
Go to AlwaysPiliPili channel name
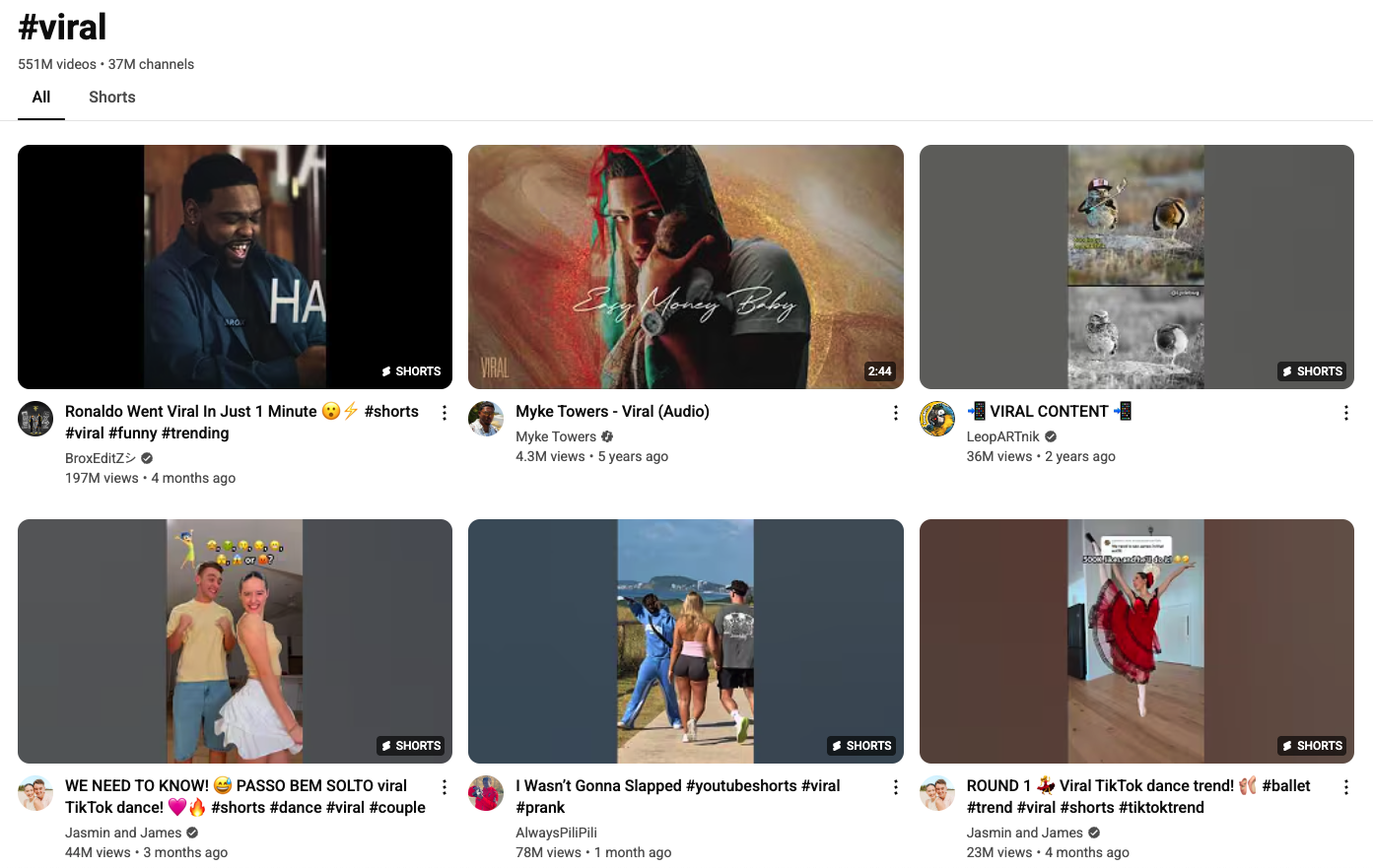pyautogui.click(x=556, y=833)
